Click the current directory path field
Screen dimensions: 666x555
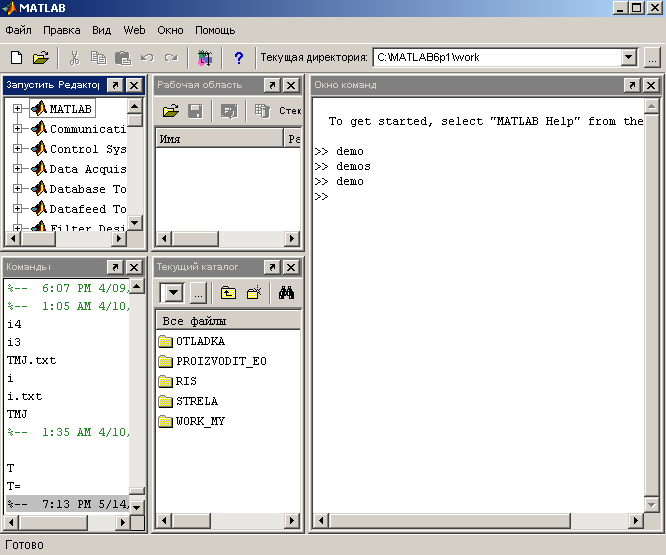coord(497,57)
